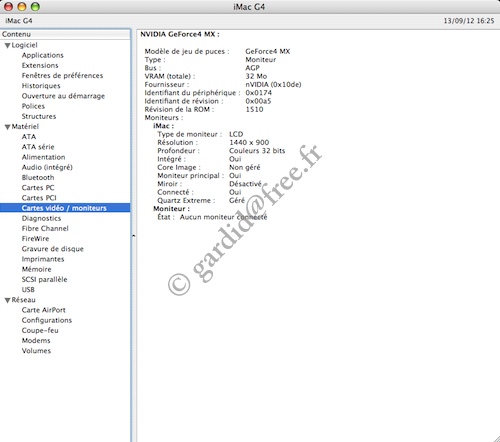
Task: Minimize the iMac G4 window
Action: pos(22,6)
